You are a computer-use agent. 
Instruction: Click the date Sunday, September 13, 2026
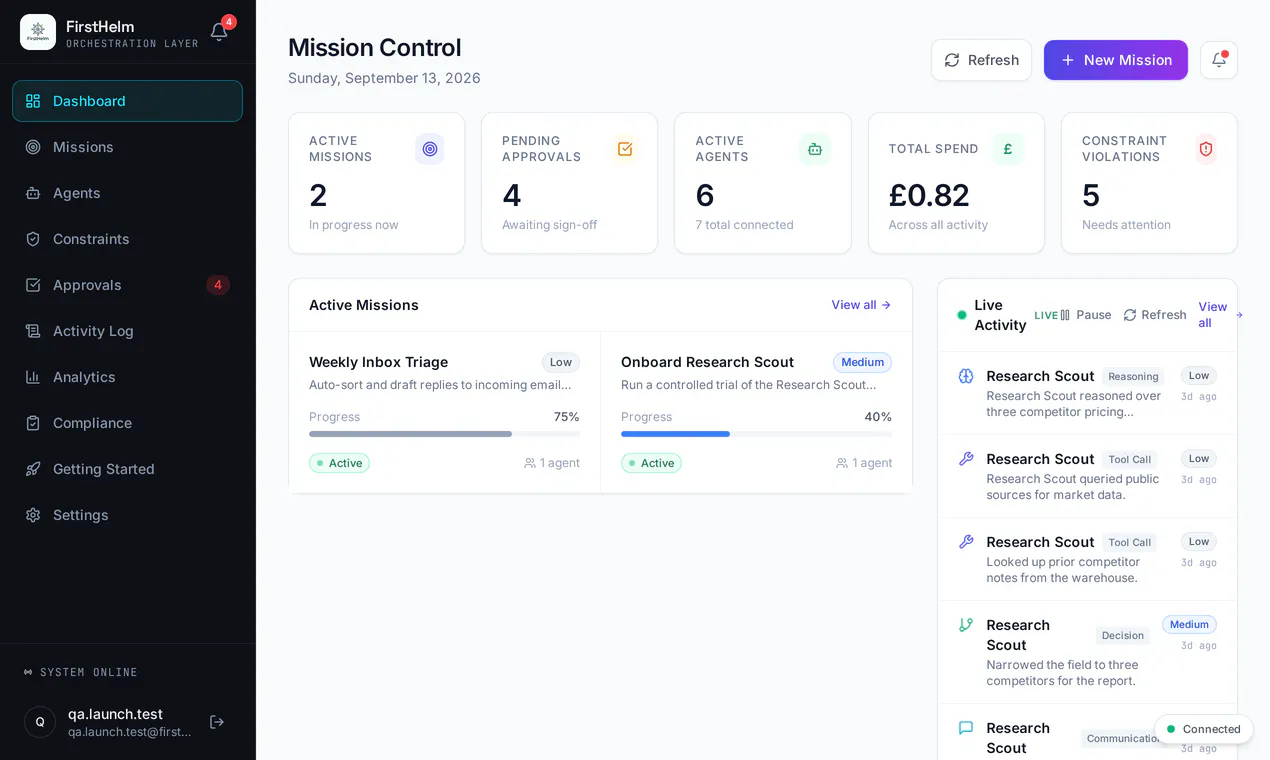[x=384, y=78]
